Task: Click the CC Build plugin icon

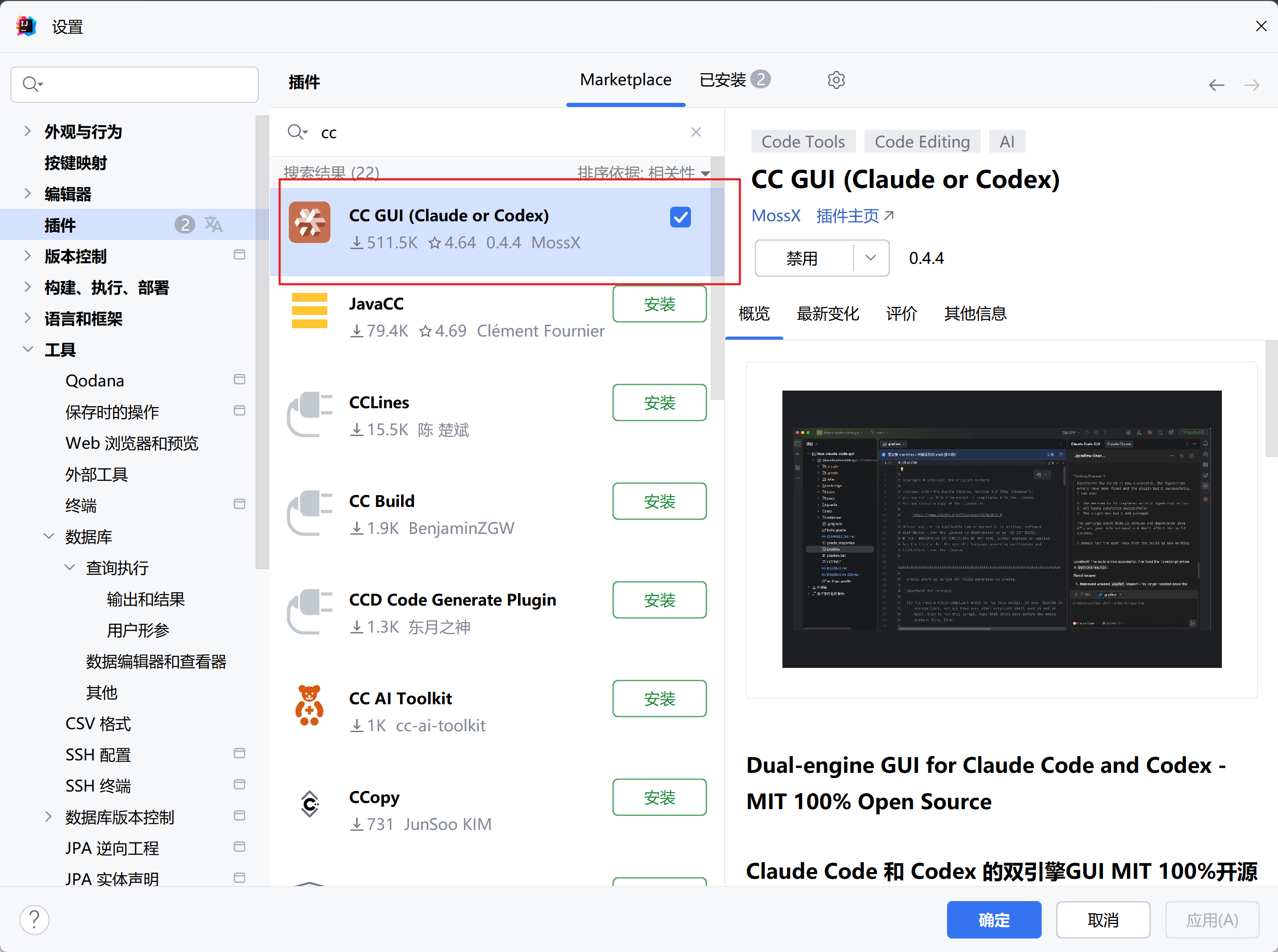Action: coord(310,513)
